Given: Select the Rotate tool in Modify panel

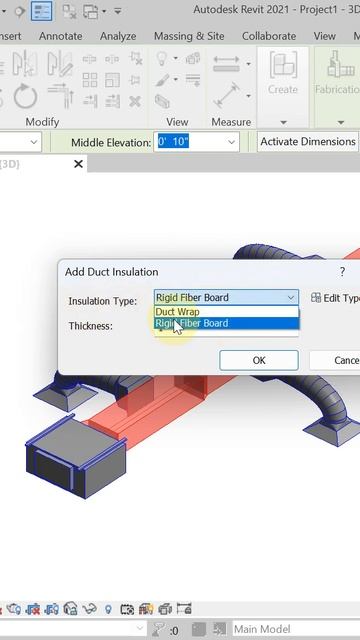Looking at the screenshot, I should coord(25,96).
